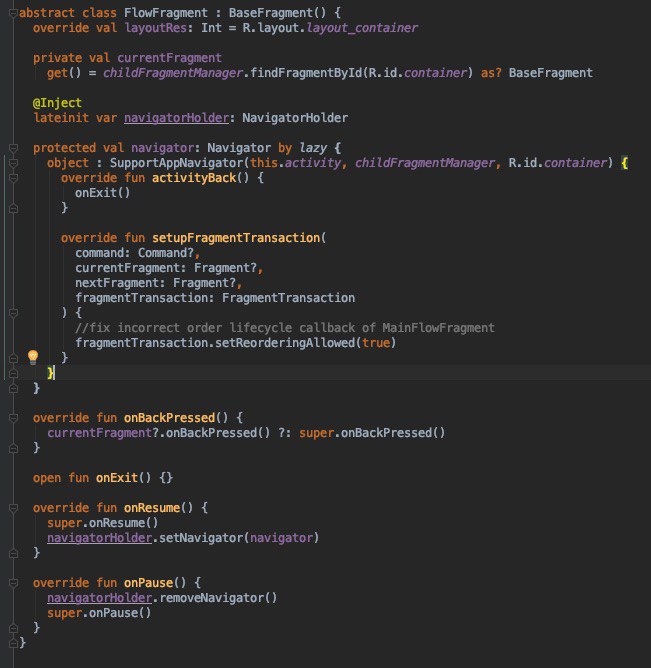Click 'nextFragment: Fragment?' parameter

[156, 283]
